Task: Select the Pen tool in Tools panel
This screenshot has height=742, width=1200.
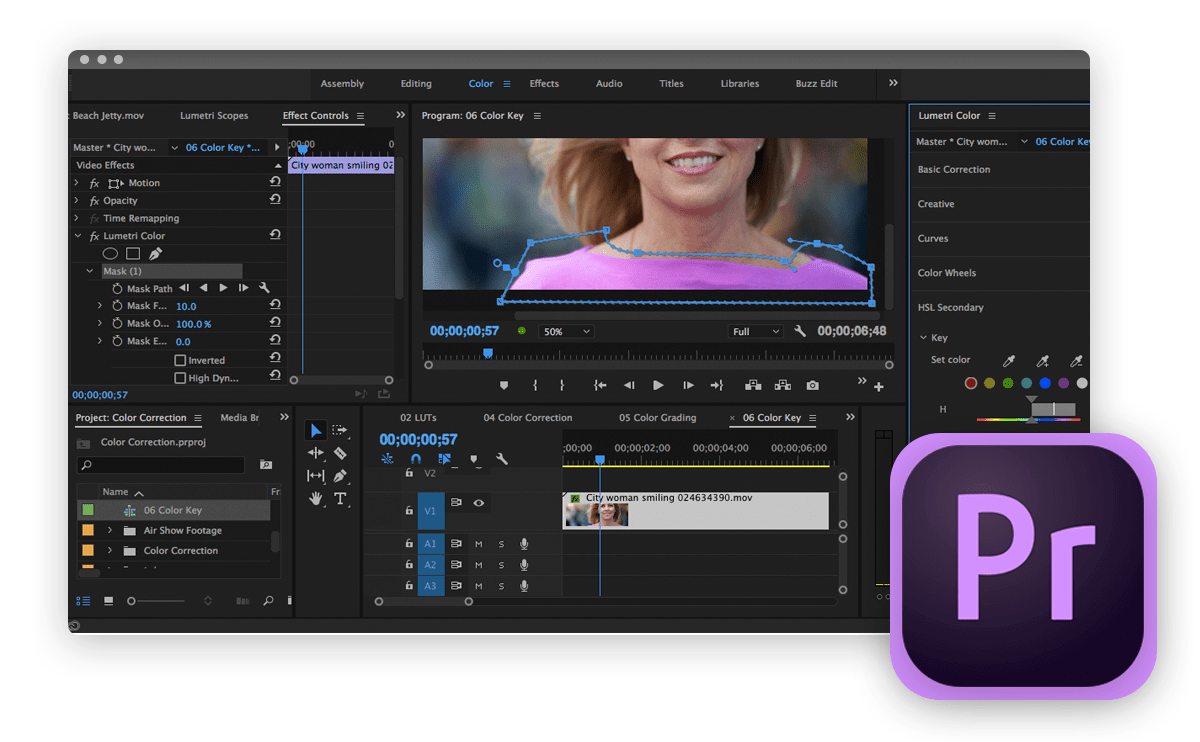Action: point(340,476)
